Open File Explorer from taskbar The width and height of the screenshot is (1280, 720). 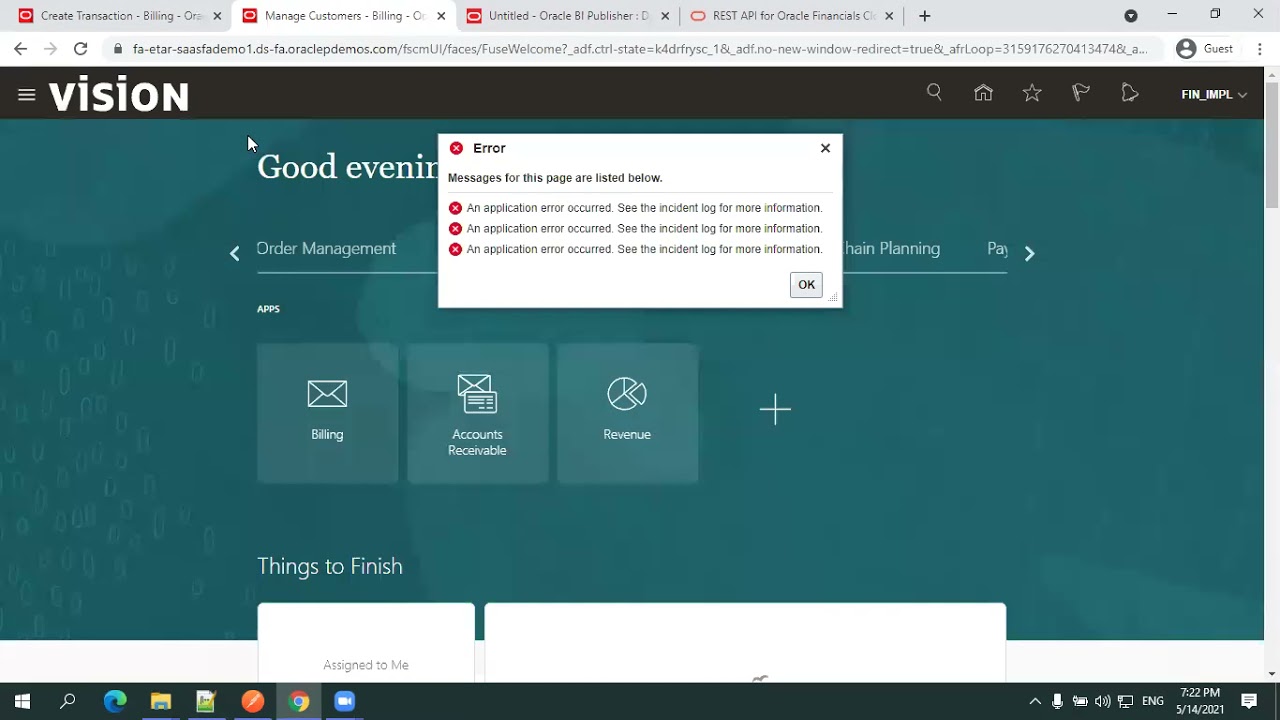[x=160, y=701]
